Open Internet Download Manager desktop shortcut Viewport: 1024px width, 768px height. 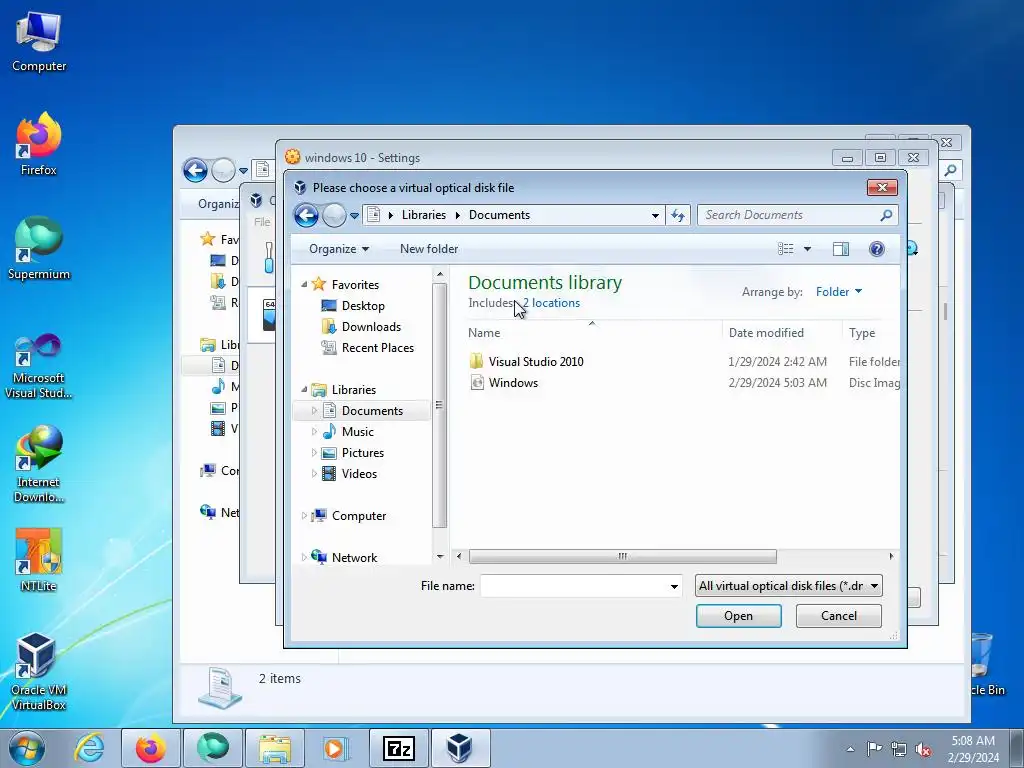(39, 464)
